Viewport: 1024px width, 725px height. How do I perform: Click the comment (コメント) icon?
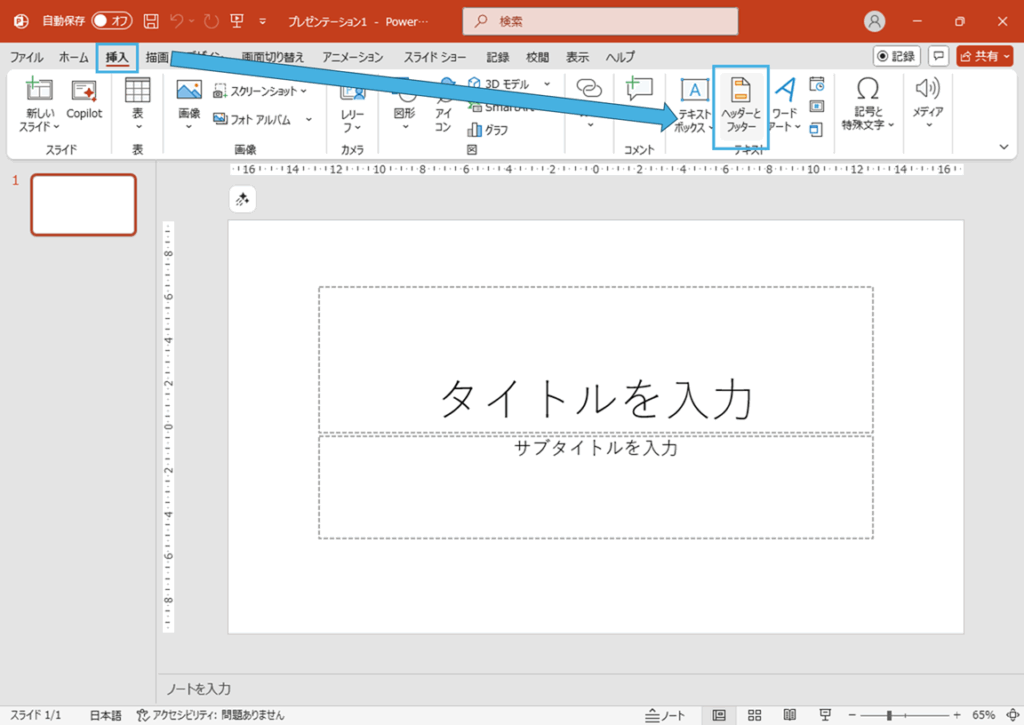tap(638, 92)
